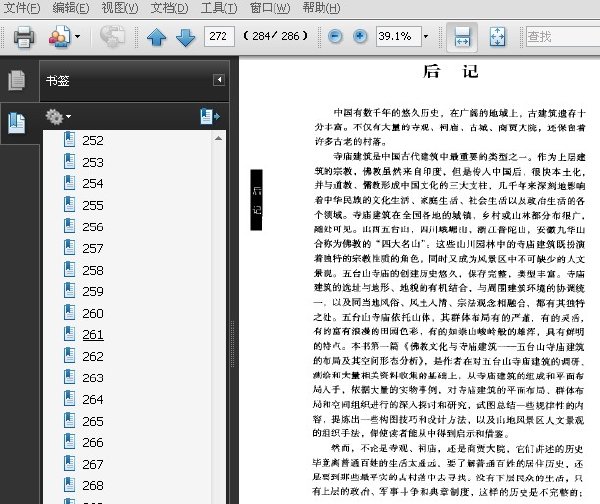Viewport: 600px width, 504px height.
Task: Click the bookmark icon beside 261
Action: (x=69, y=333)
